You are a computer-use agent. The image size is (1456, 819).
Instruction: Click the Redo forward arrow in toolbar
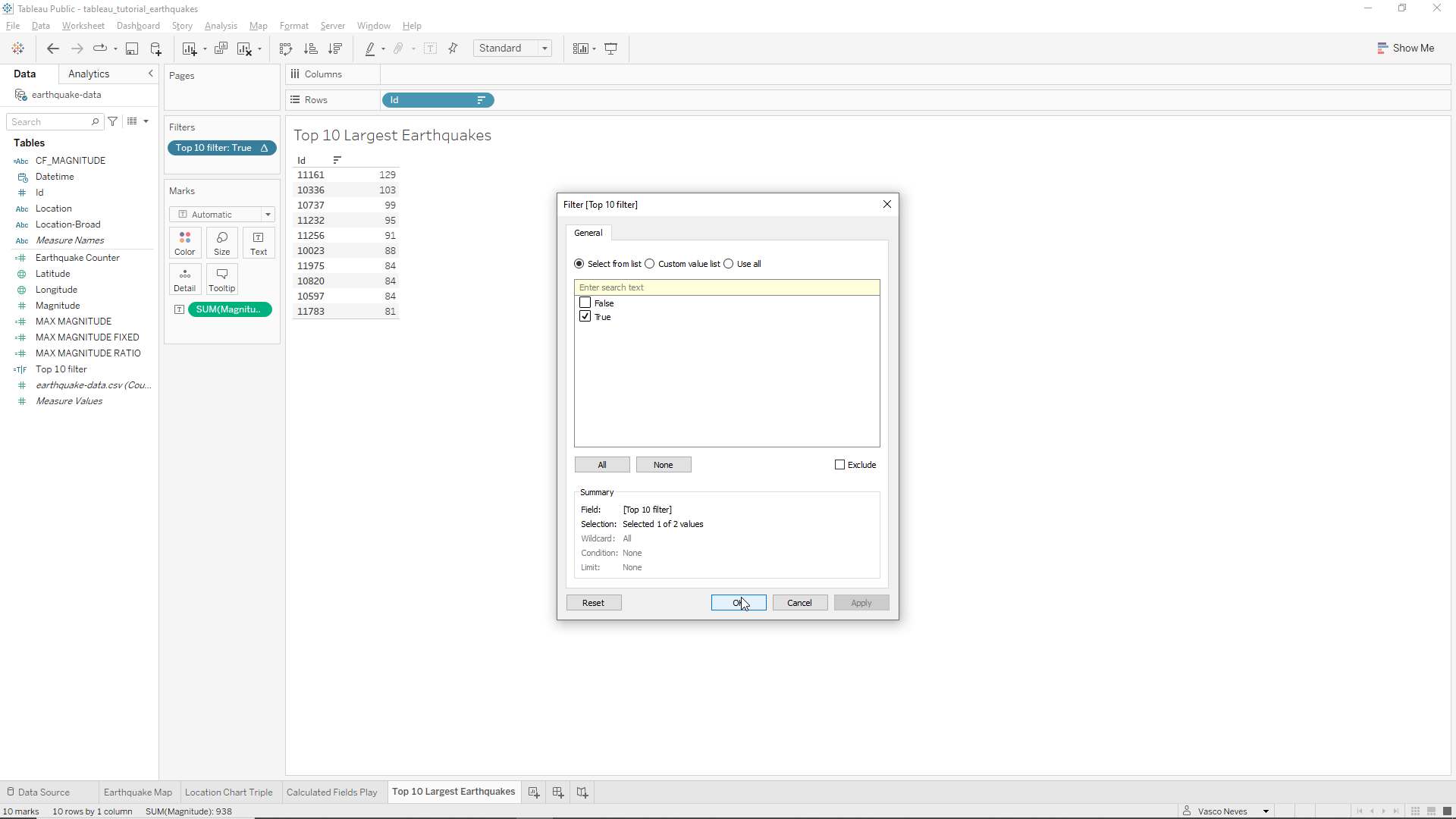[x=77, y=49]
